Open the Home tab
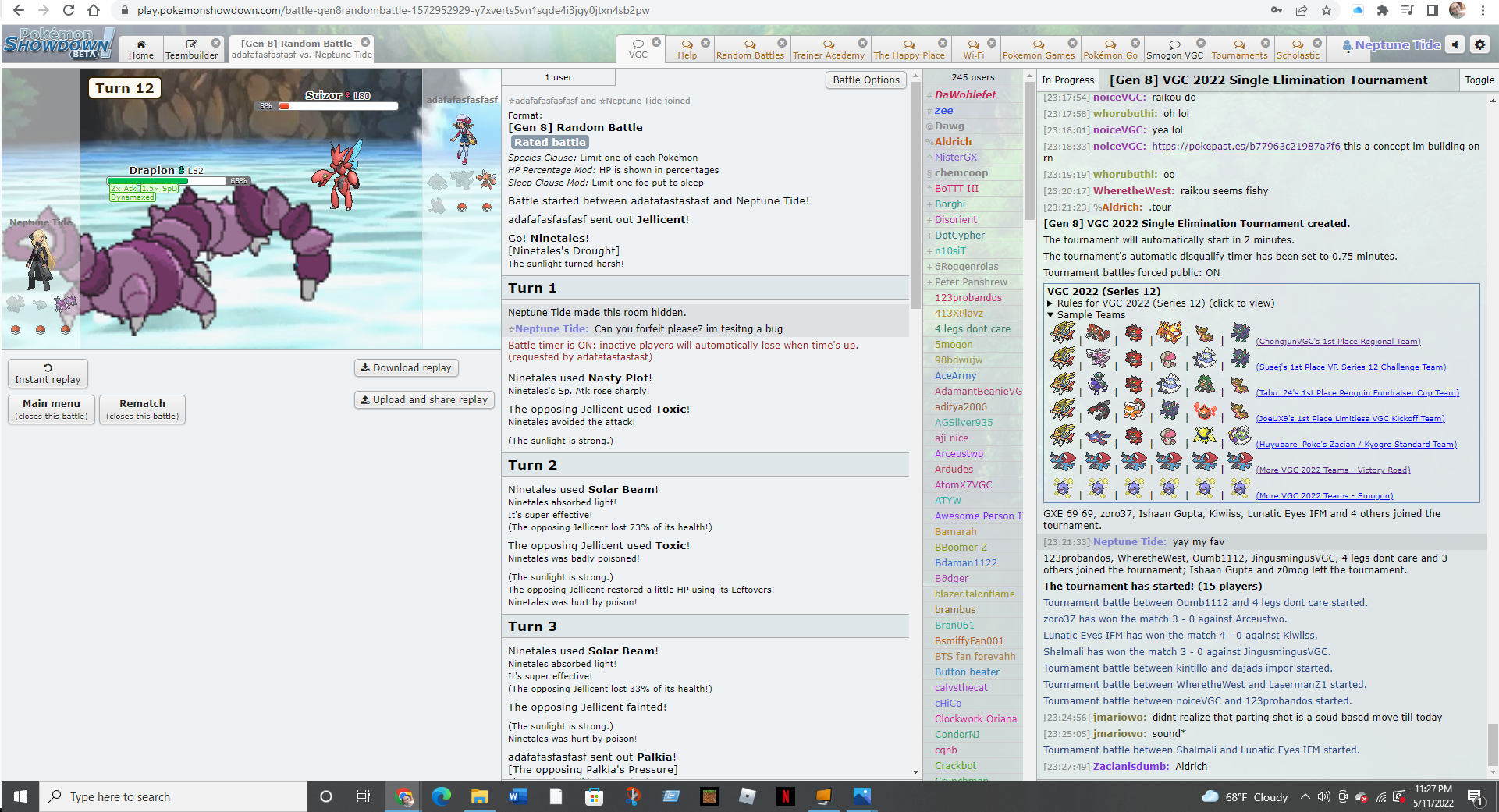This screenshot has height=812, width=1499. (x=141, y=48)
